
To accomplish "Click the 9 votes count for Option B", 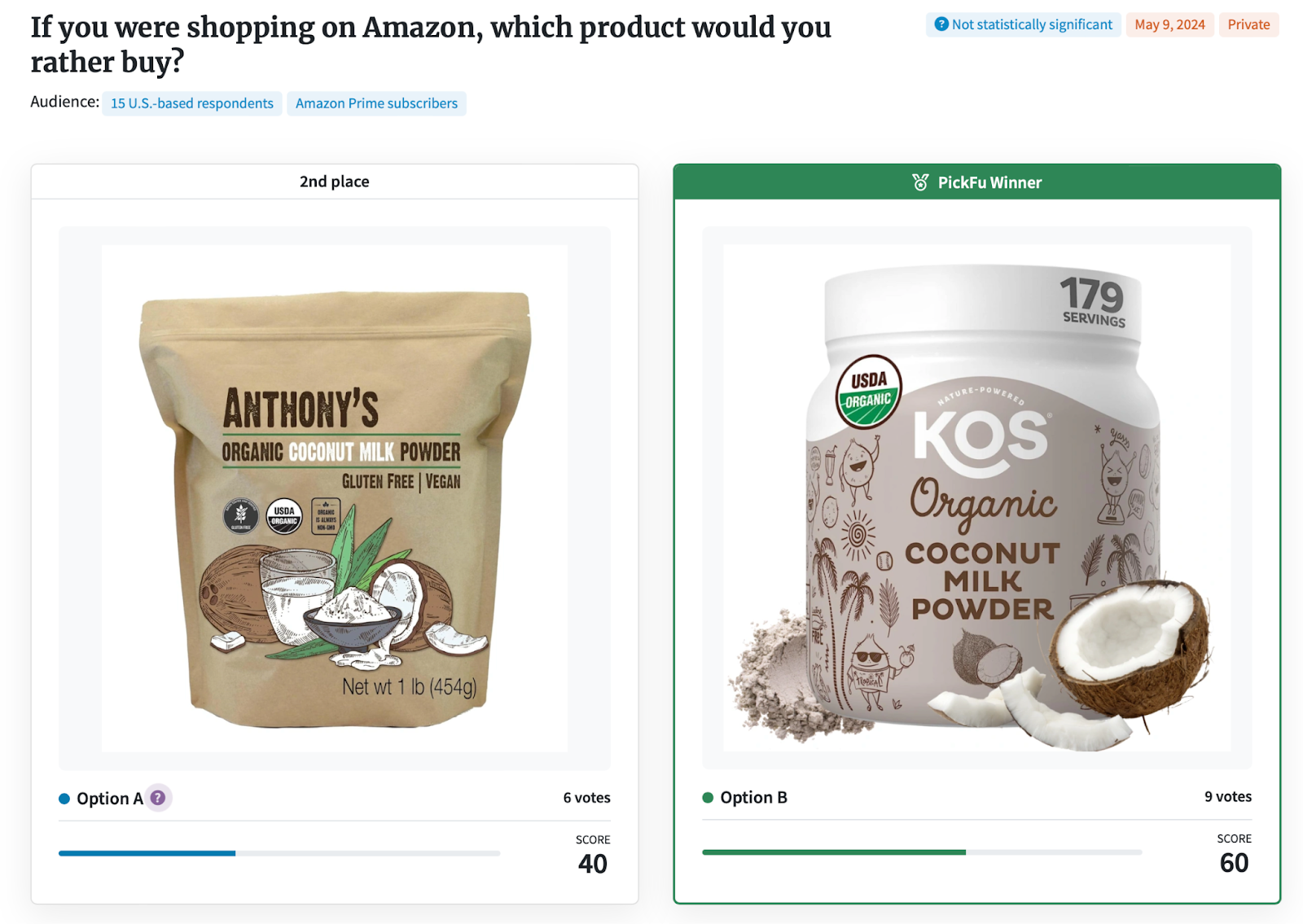I will [x=1228, y=797].
